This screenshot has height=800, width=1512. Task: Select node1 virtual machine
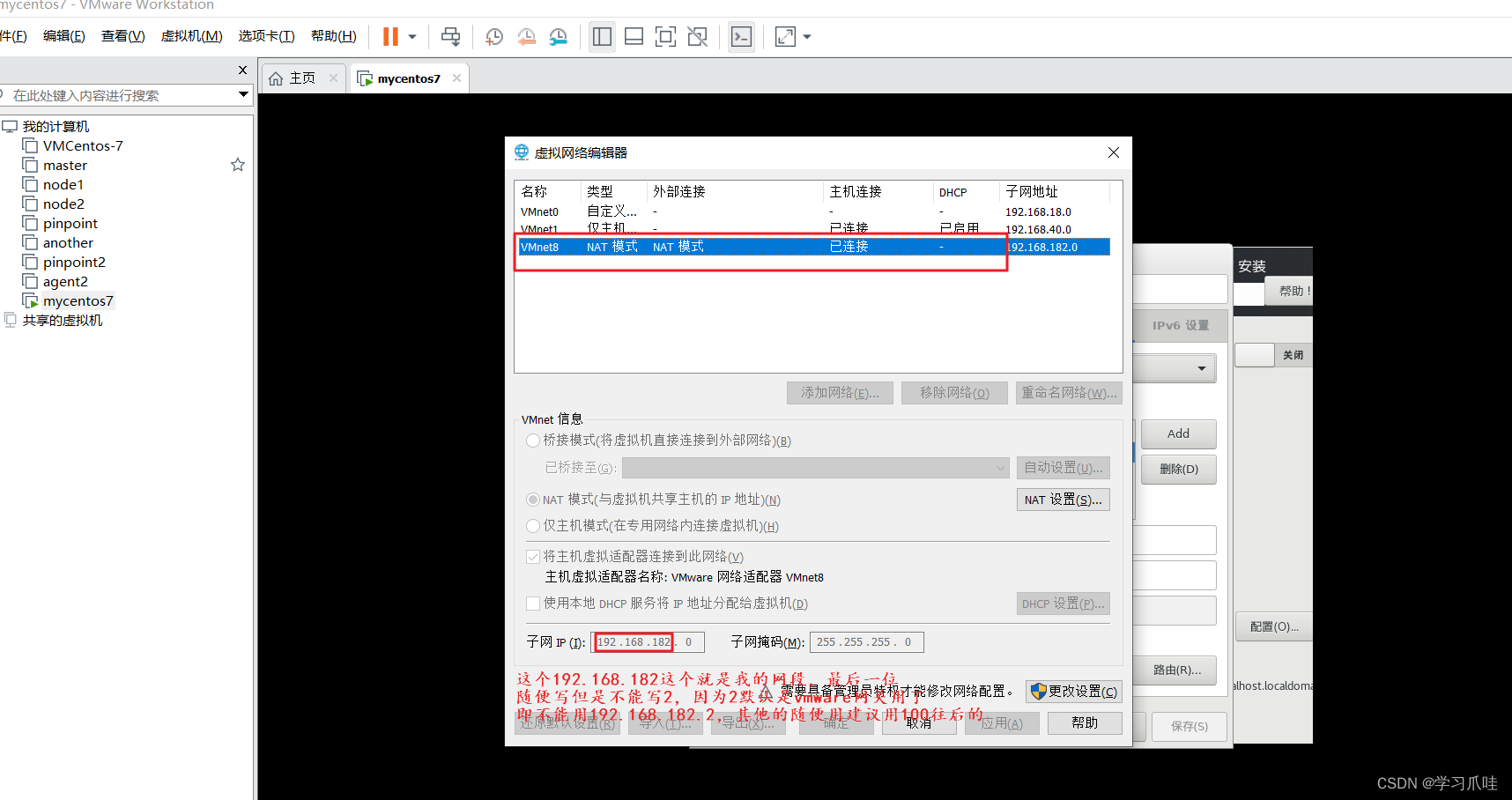pyautogui.click(x=63, y=185)
